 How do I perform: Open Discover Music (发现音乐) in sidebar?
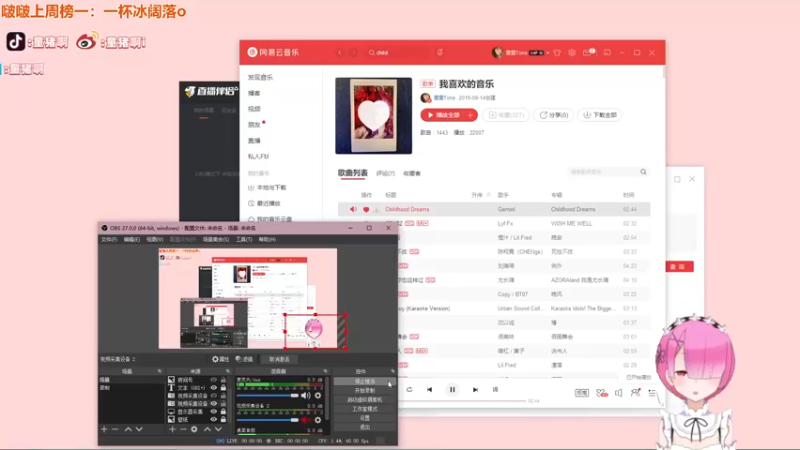(260, 78)
